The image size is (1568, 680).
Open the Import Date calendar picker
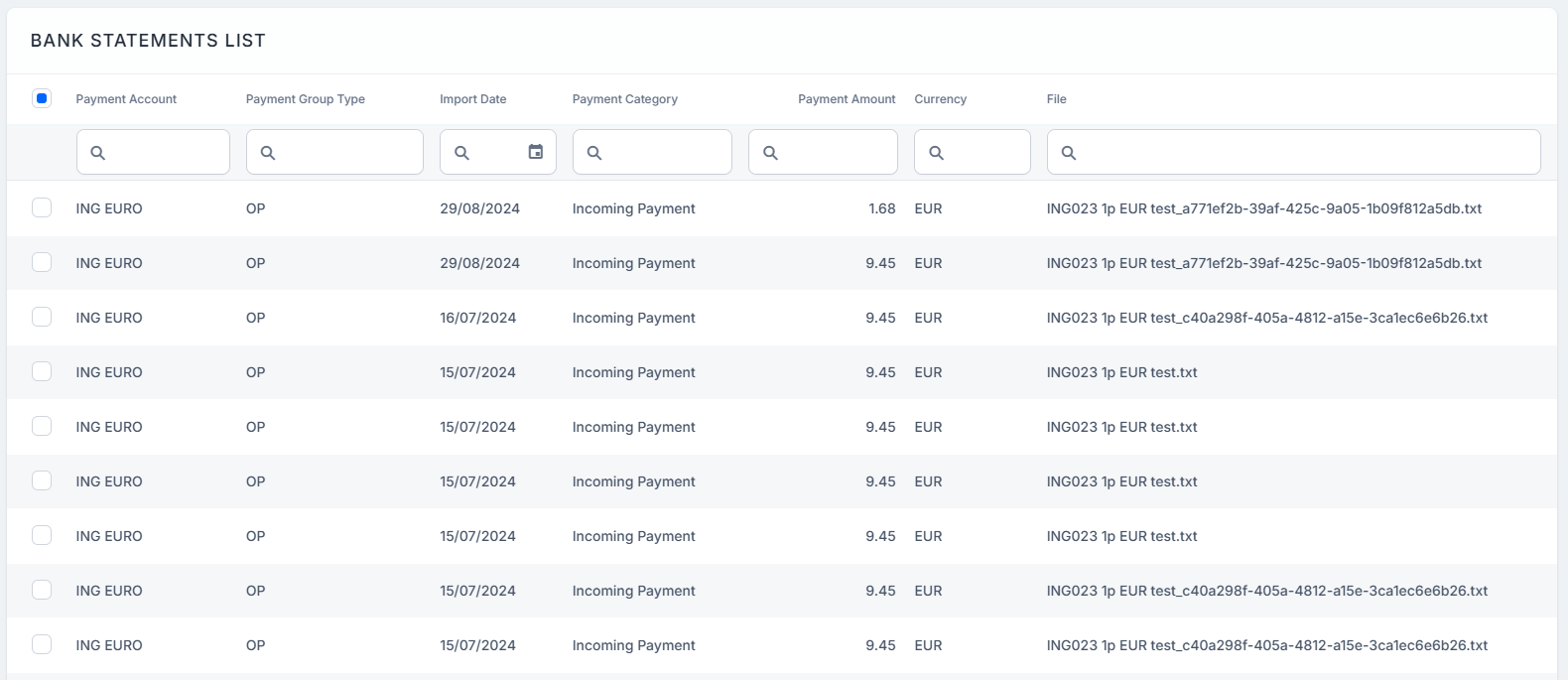point(536,152)
